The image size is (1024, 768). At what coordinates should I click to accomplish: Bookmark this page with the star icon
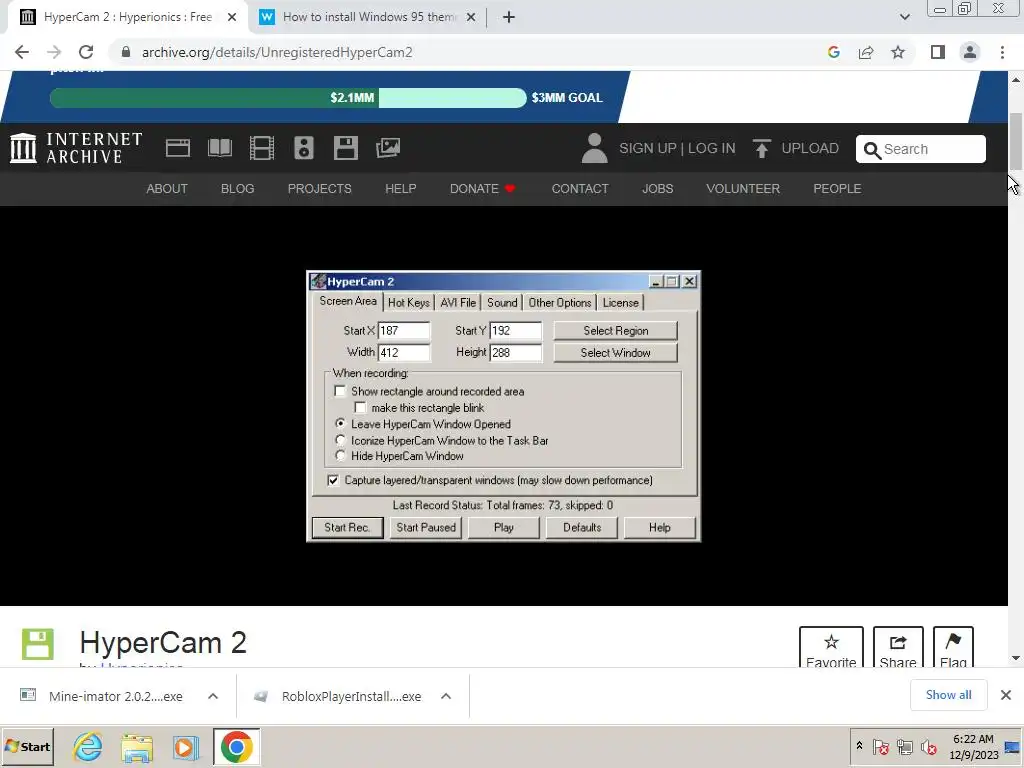[898, 52]
